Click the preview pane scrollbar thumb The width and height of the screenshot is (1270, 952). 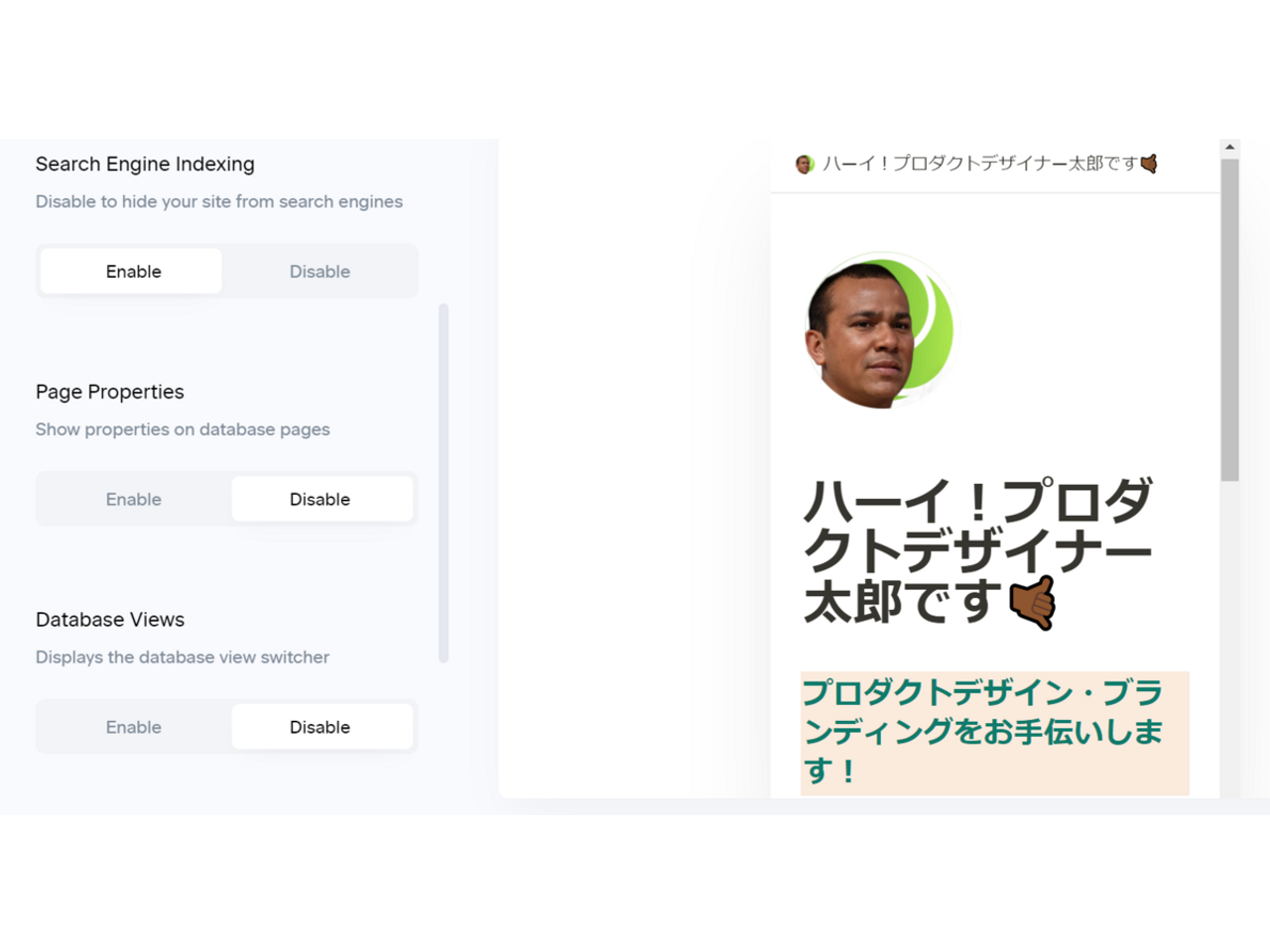[x=1229, y=320]
